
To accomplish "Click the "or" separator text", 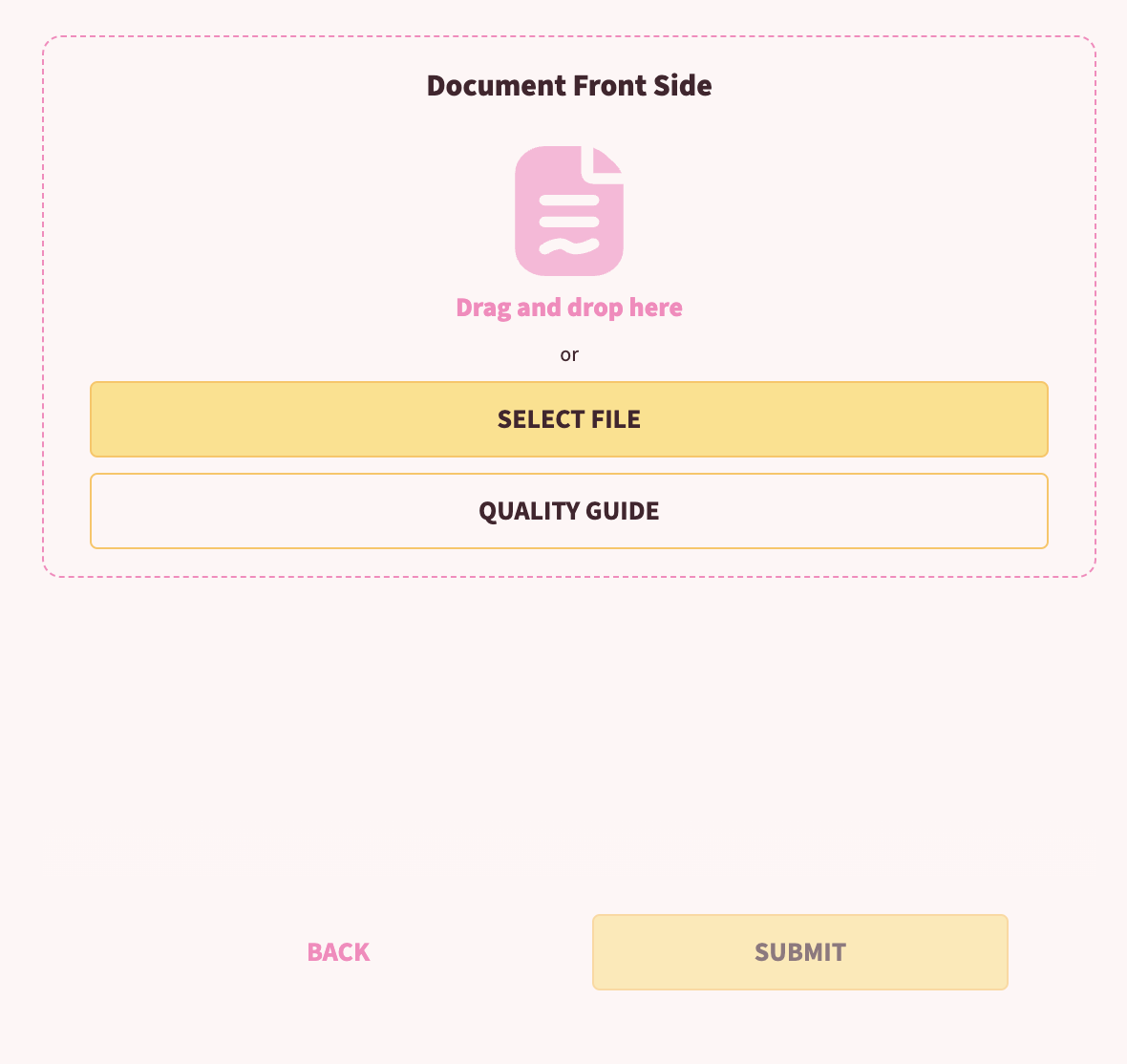I will pyautogui.click(x=569, y=355).
